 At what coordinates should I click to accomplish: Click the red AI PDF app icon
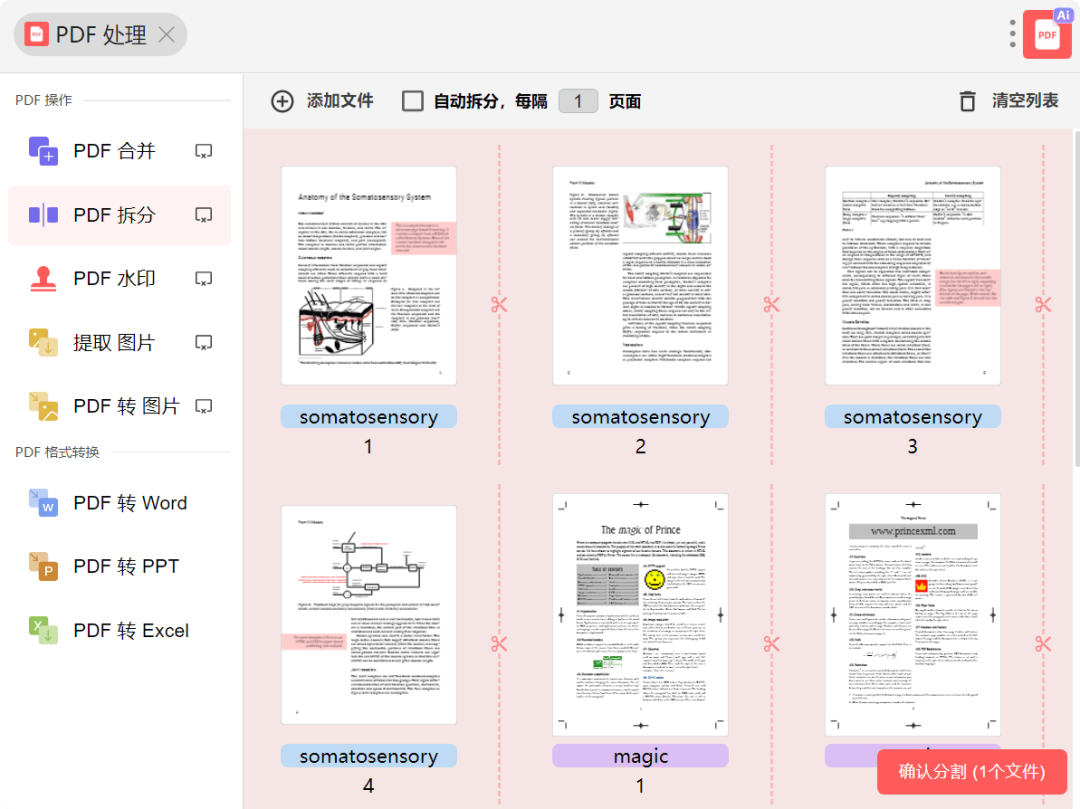coord(1047,34)
